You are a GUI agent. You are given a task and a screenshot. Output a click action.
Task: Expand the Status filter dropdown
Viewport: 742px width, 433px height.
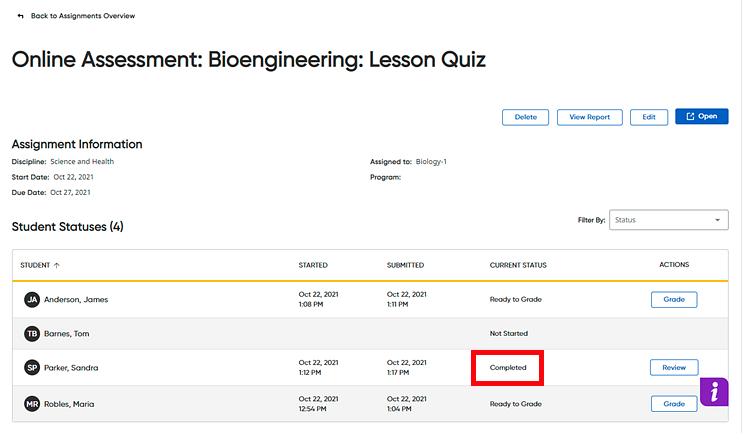tap(669, 220)
